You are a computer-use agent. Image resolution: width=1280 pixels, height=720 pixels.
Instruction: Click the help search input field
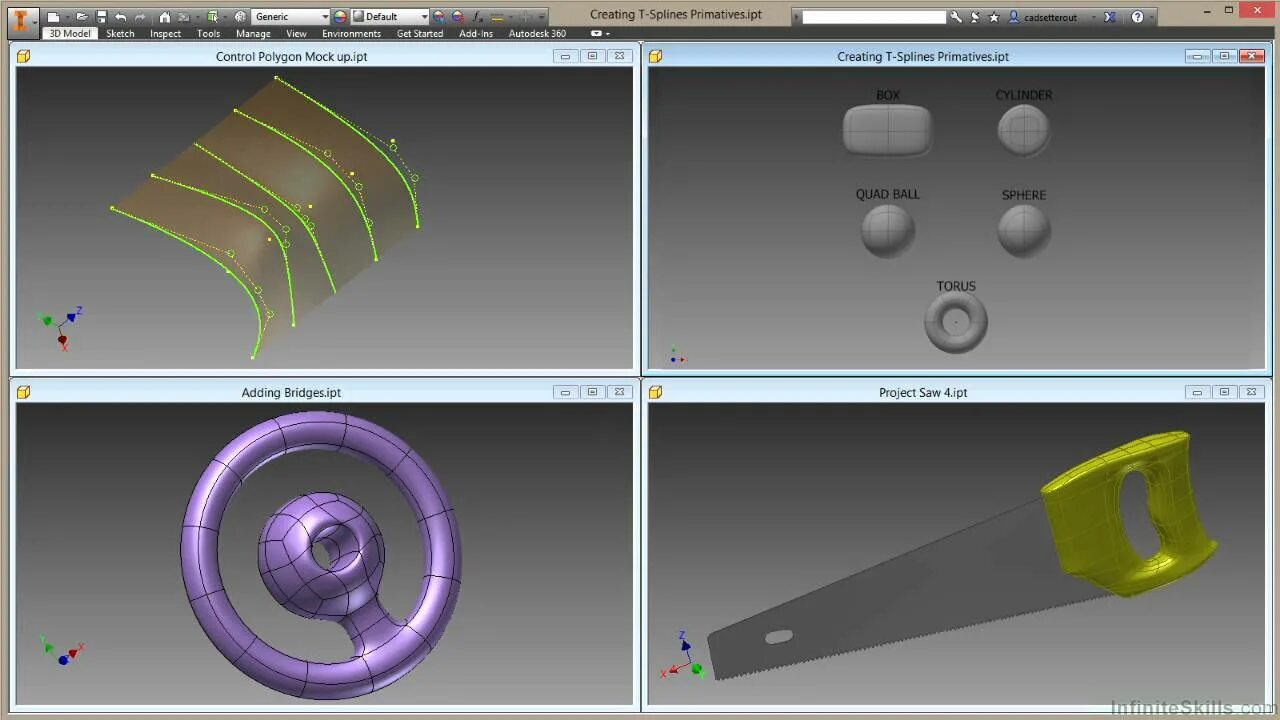click(874, 17)
